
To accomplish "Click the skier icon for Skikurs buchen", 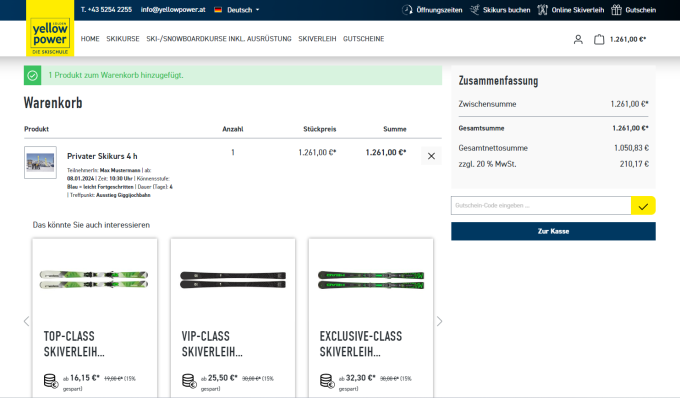I will [x=475, y=10].
